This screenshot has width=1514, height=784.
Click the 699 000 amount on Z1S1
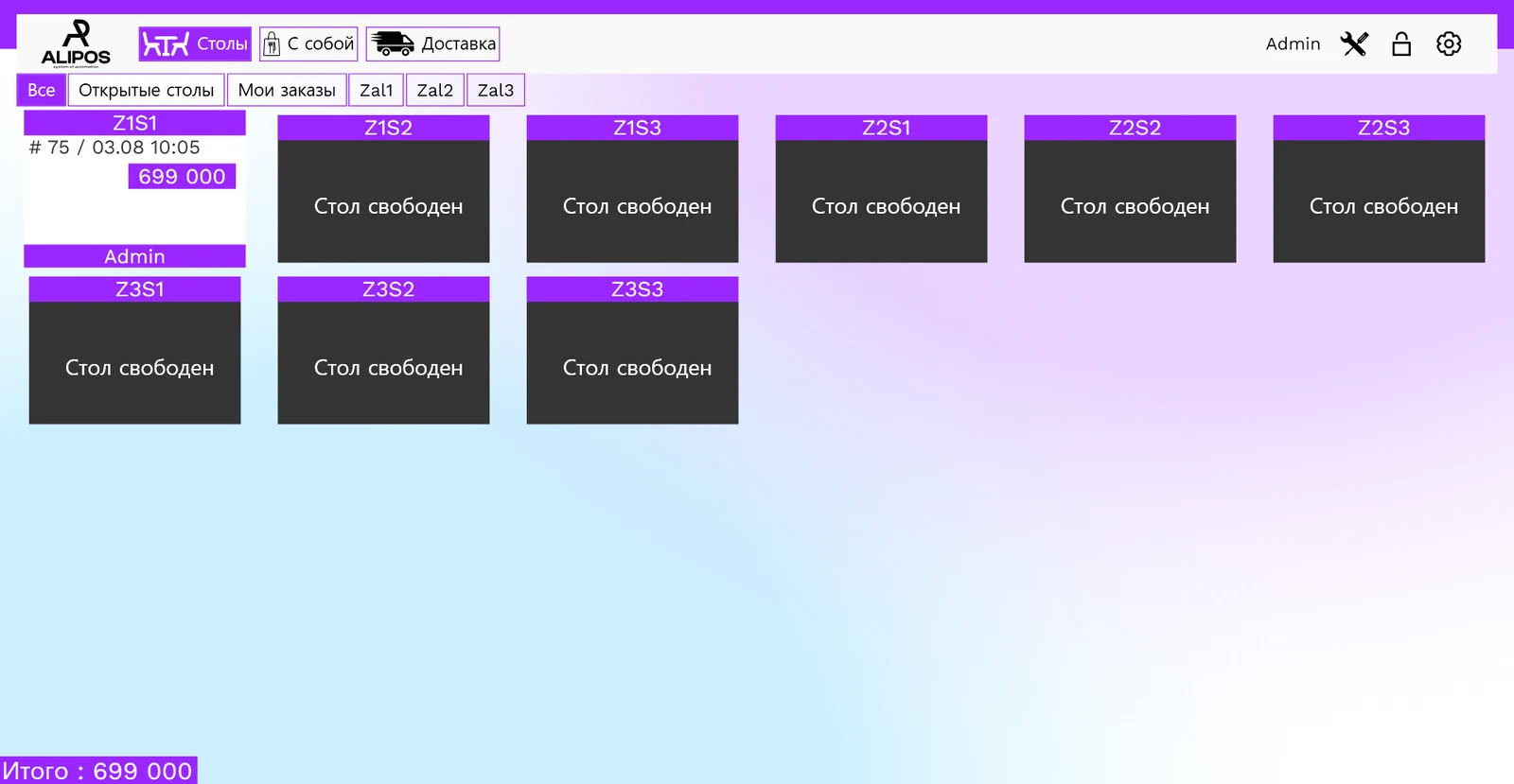click(x=182, y=176)
